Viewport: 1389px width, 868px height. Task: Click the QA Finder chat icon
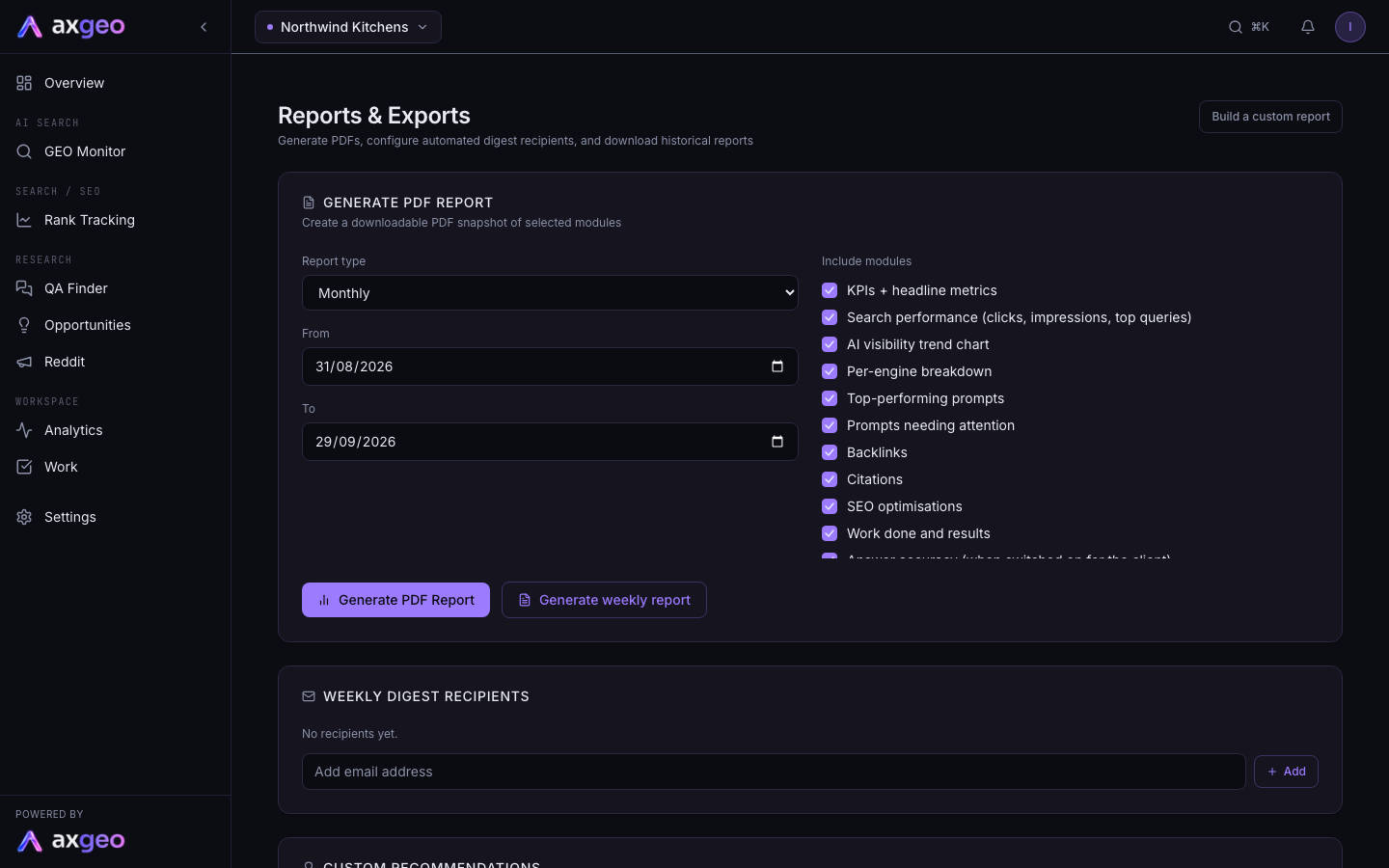tap(24, 288)
